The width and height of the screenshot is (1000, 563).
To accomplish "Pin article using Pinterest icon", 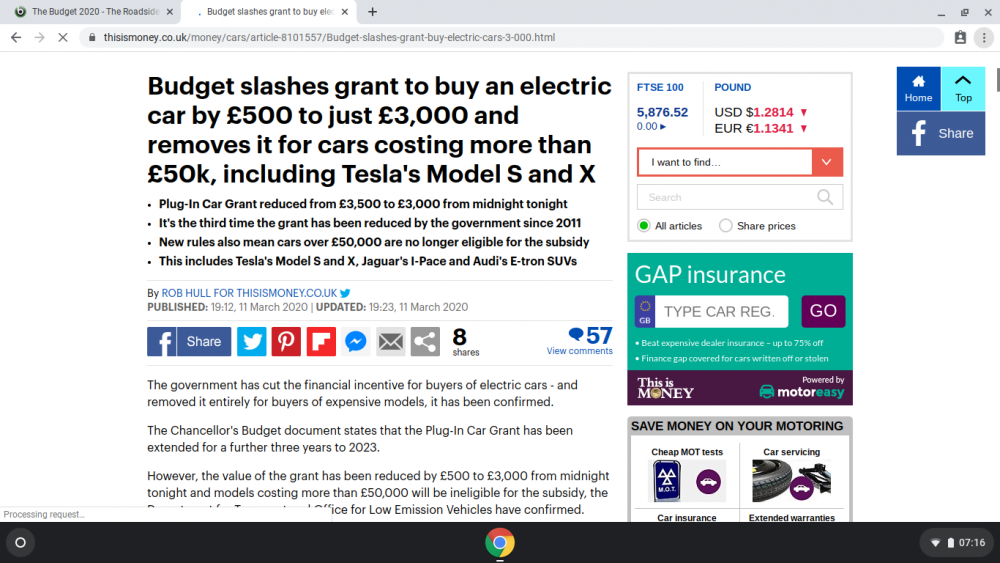I will tap(286, 342).
